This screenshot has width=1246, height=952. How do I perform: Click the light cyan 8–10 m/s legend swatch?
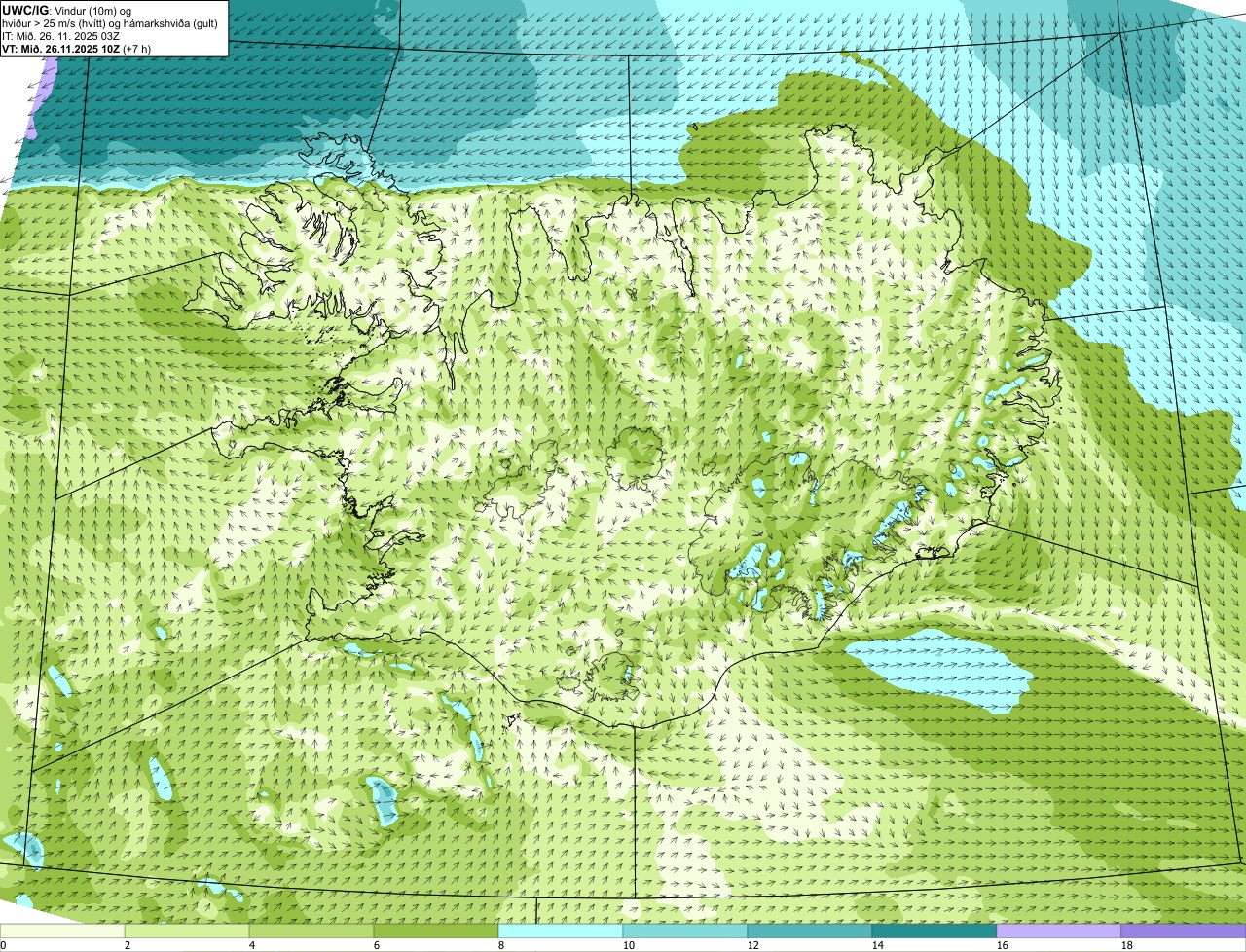point(561,931)
